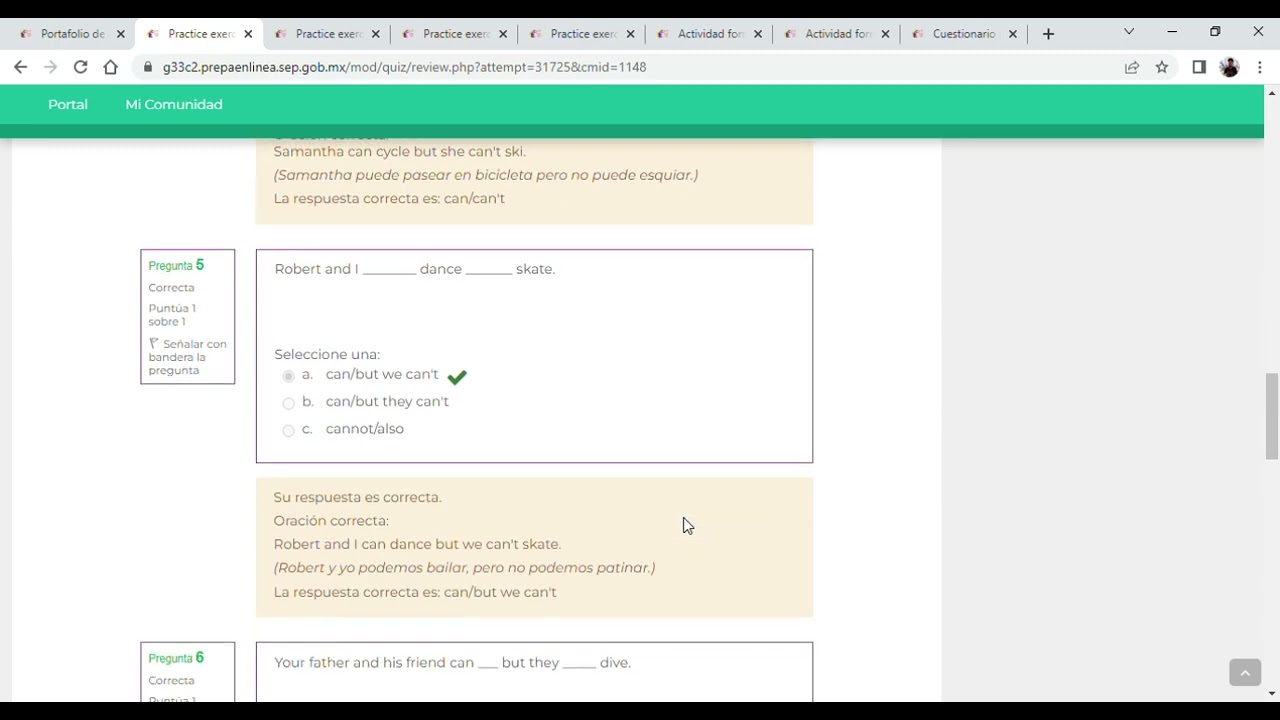
Task: Select the active Practice exerc tab
Action: (x=198, y=34)
